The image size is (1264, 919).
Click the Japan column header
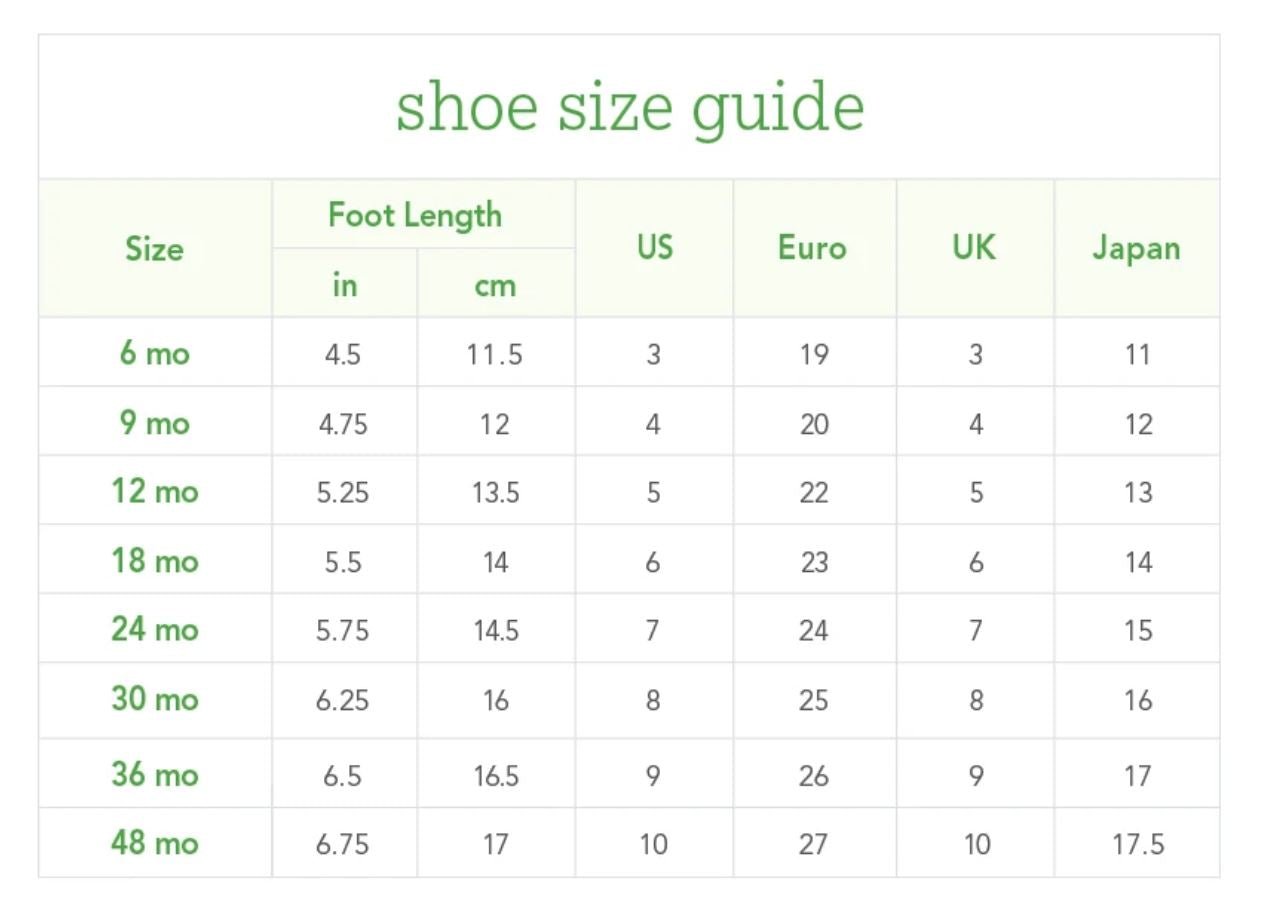tap(1136, 248)
